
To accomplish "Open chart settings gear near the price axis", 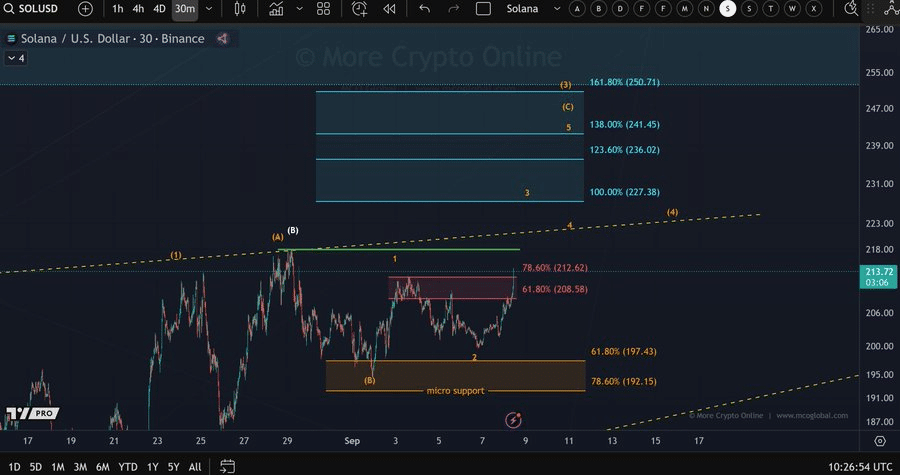I will pyautogui.click(x=879, y=440).
